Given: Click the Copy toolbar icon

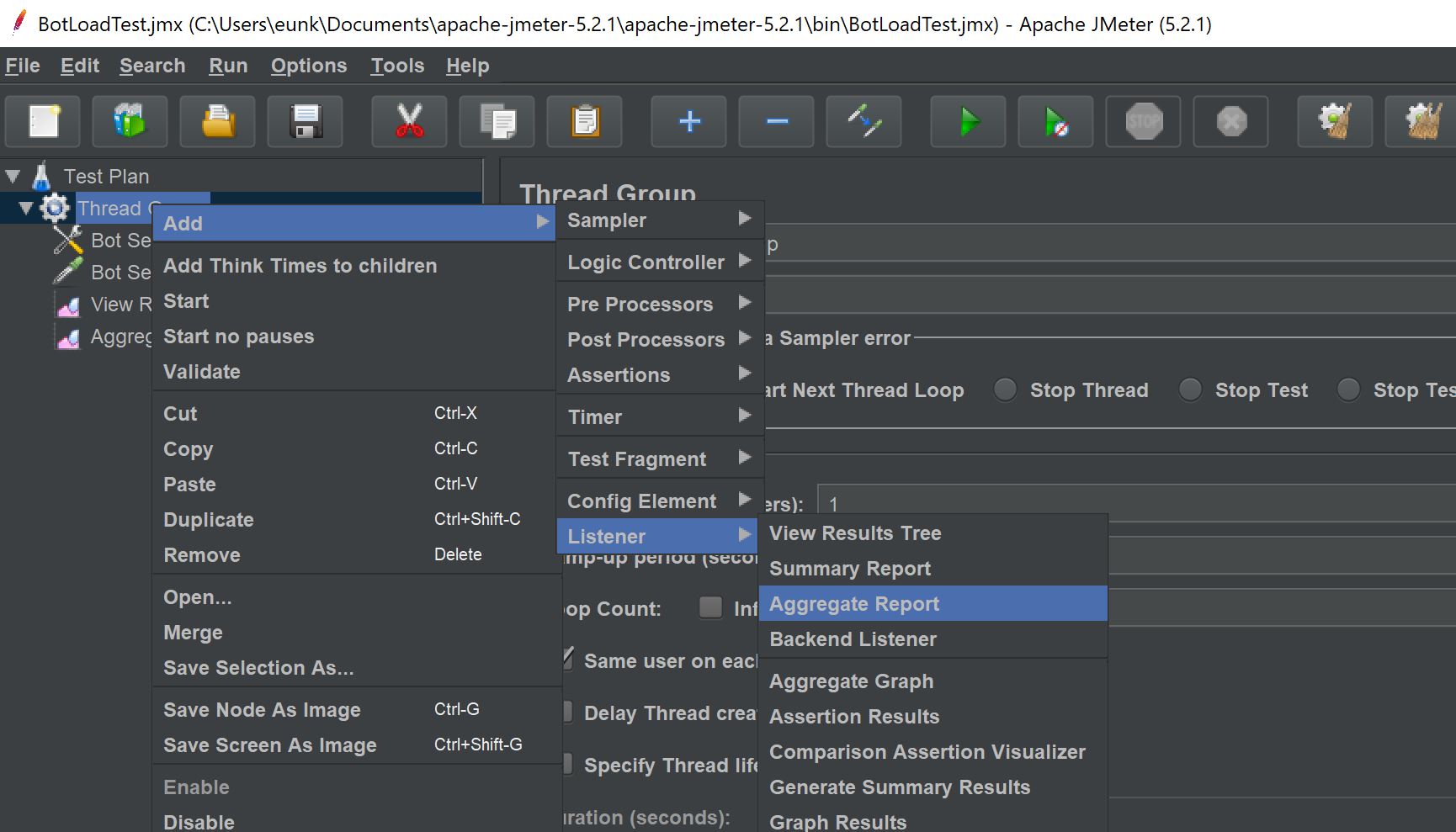Looking at the screenshot, I should [497, 122].
